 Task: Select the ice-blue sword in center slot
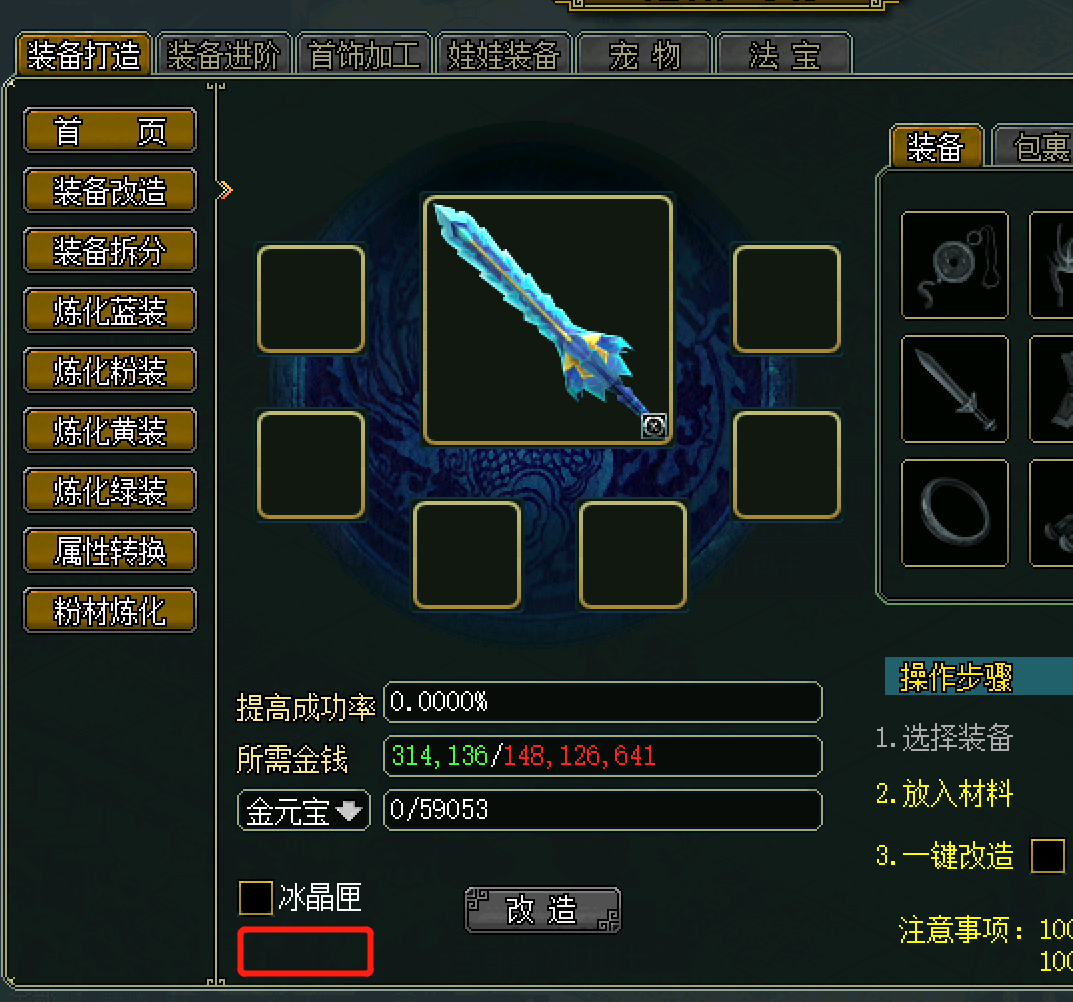547,320
